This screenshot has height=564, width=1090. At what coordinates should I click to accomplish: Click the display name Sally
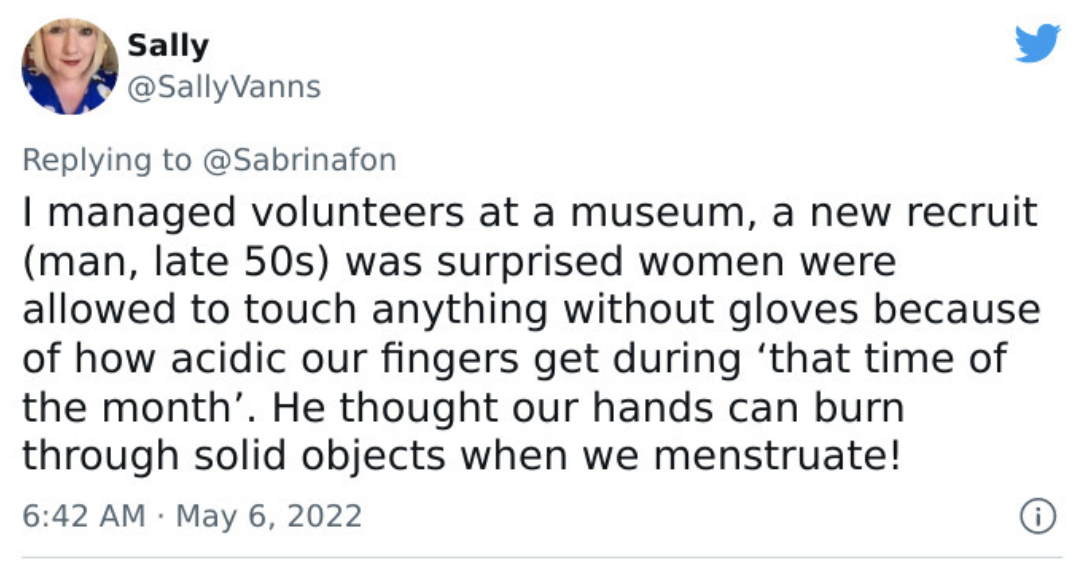(168, 46)
